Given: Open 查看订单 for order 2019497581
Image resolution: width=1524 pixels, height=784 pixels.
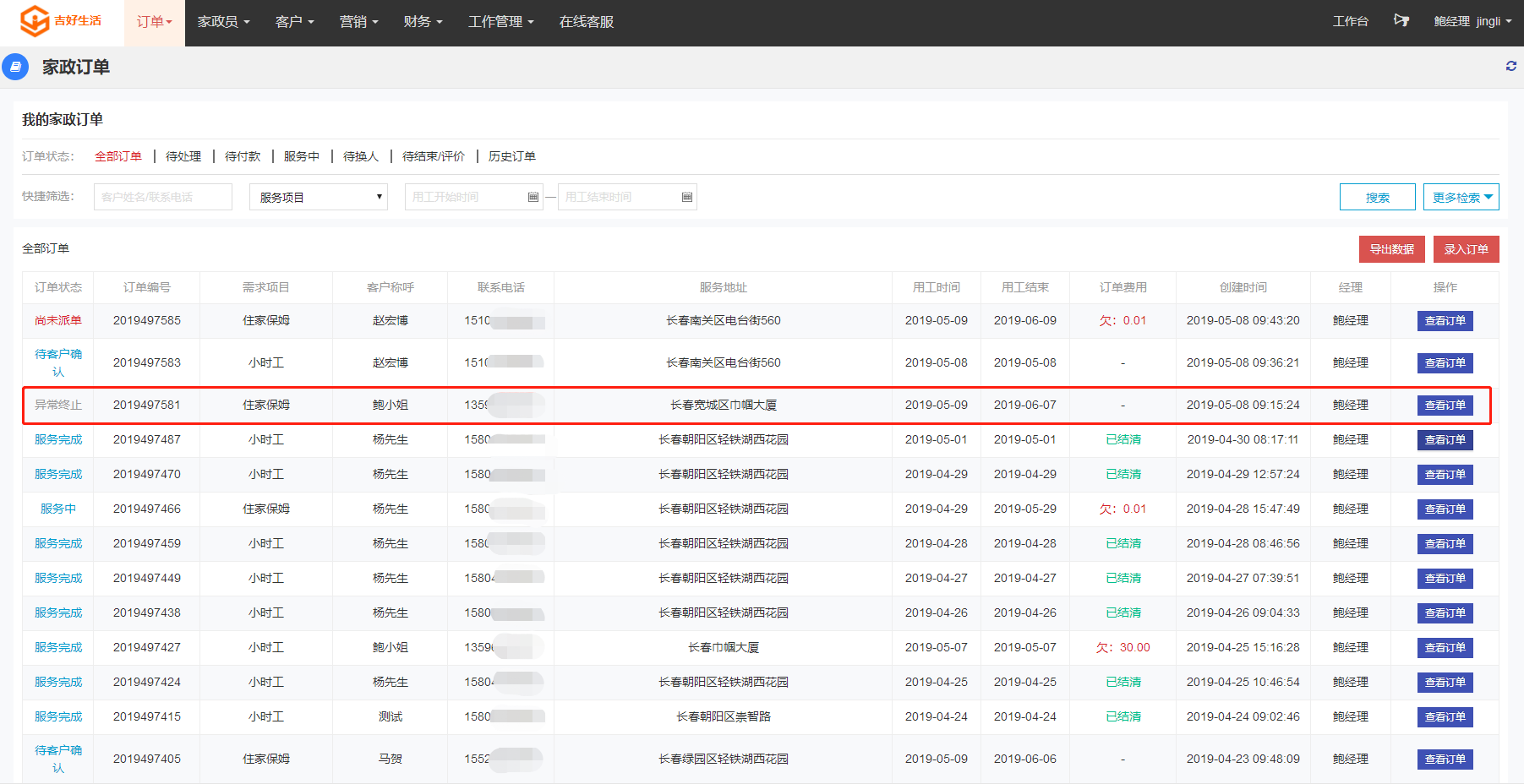Looking at the screenshot, I should (1445, 406).
